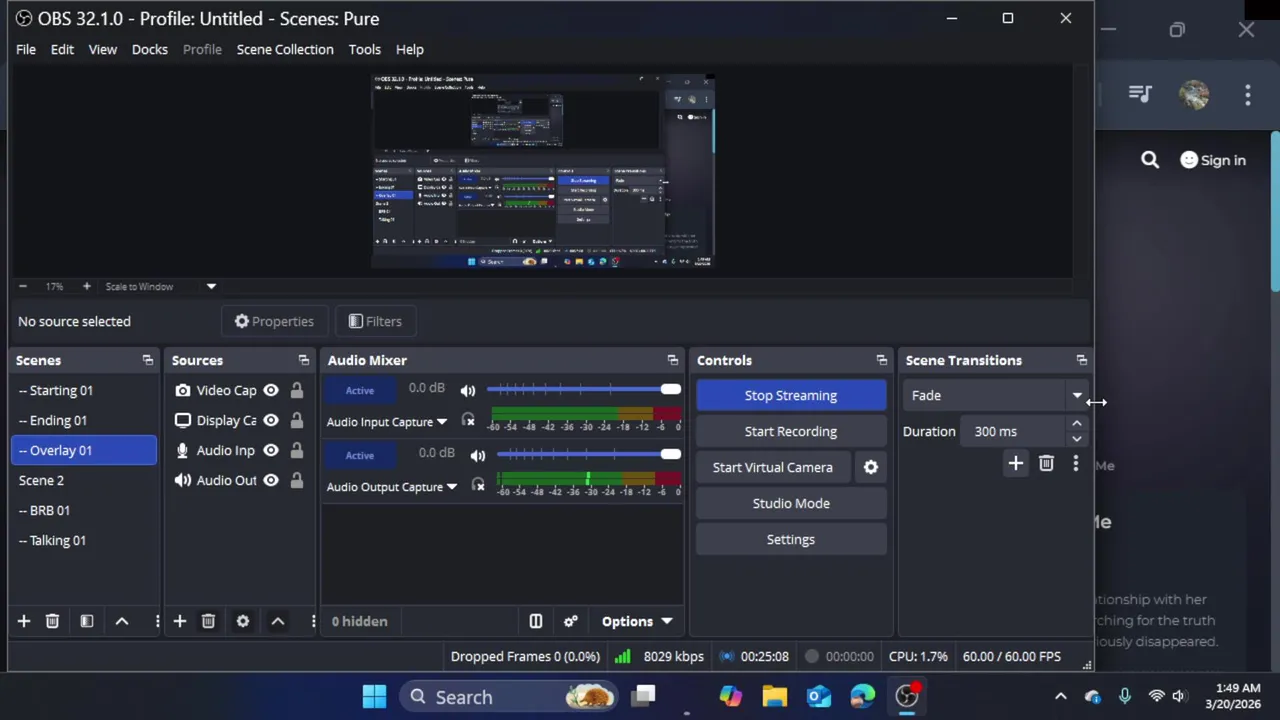Decrease transition duration with down arrow
The height and width of the screenshot is (720, 1280).
click(x=1077, y=438)
